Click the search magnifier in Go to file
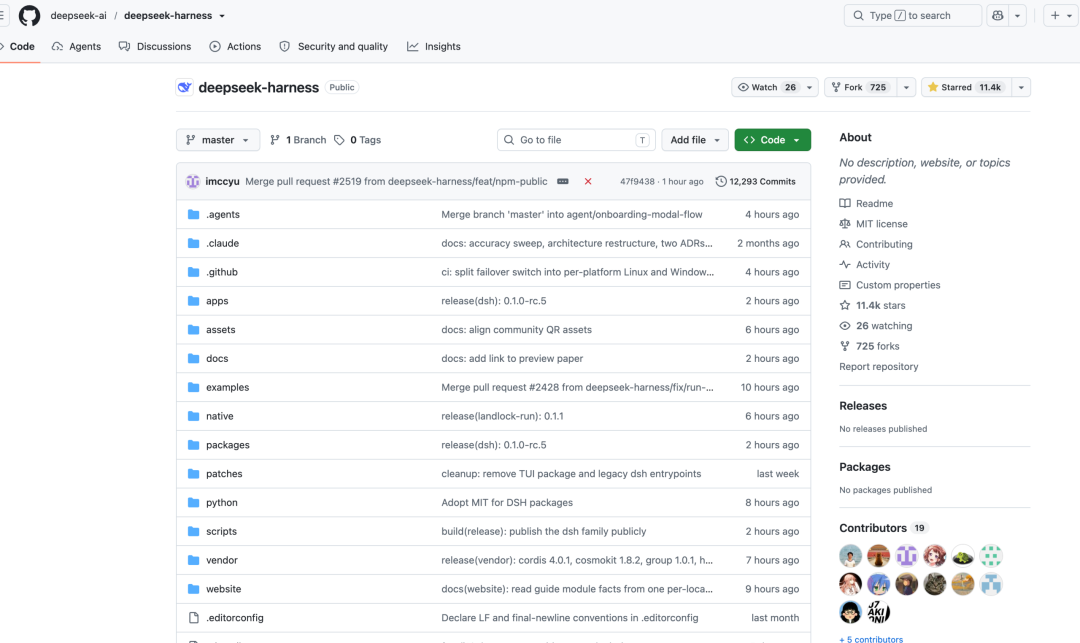 (x=508, y=140)
